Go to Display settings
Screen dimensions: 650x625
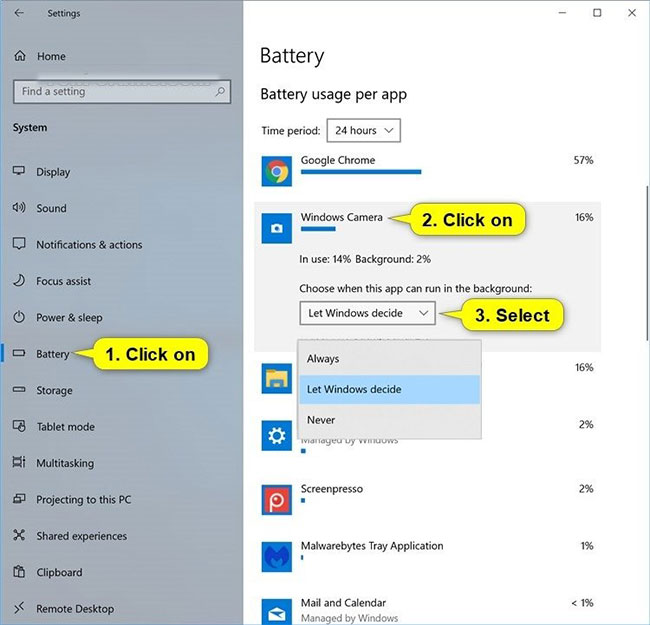click(53, 172)
